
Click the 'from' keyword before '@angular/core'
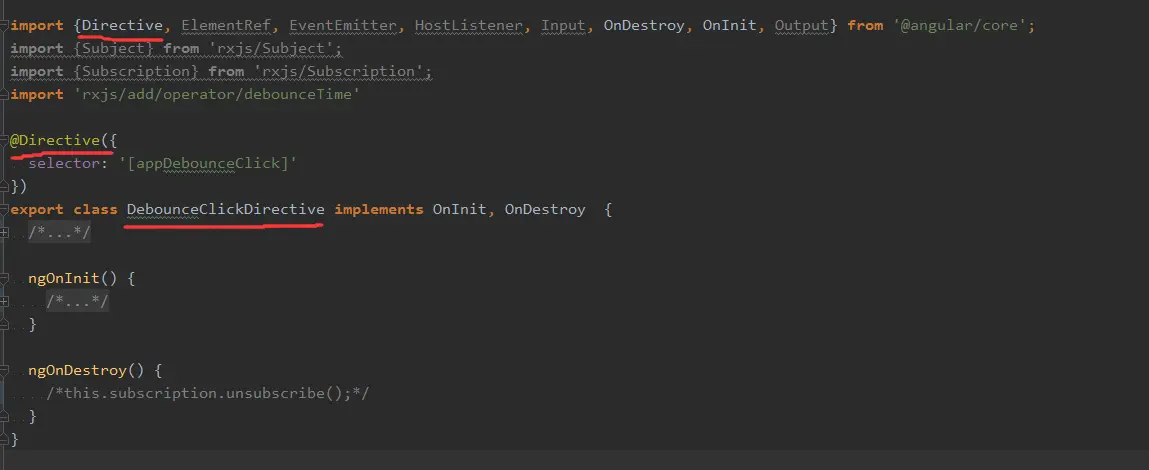click(865, 26)
